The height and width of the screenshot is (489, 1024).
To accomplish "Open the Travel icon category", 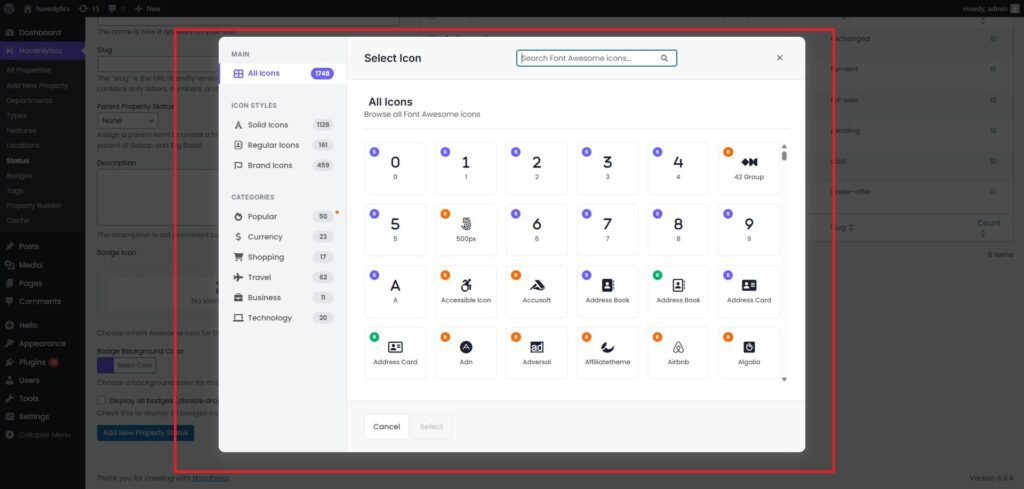I will (262, 277).
